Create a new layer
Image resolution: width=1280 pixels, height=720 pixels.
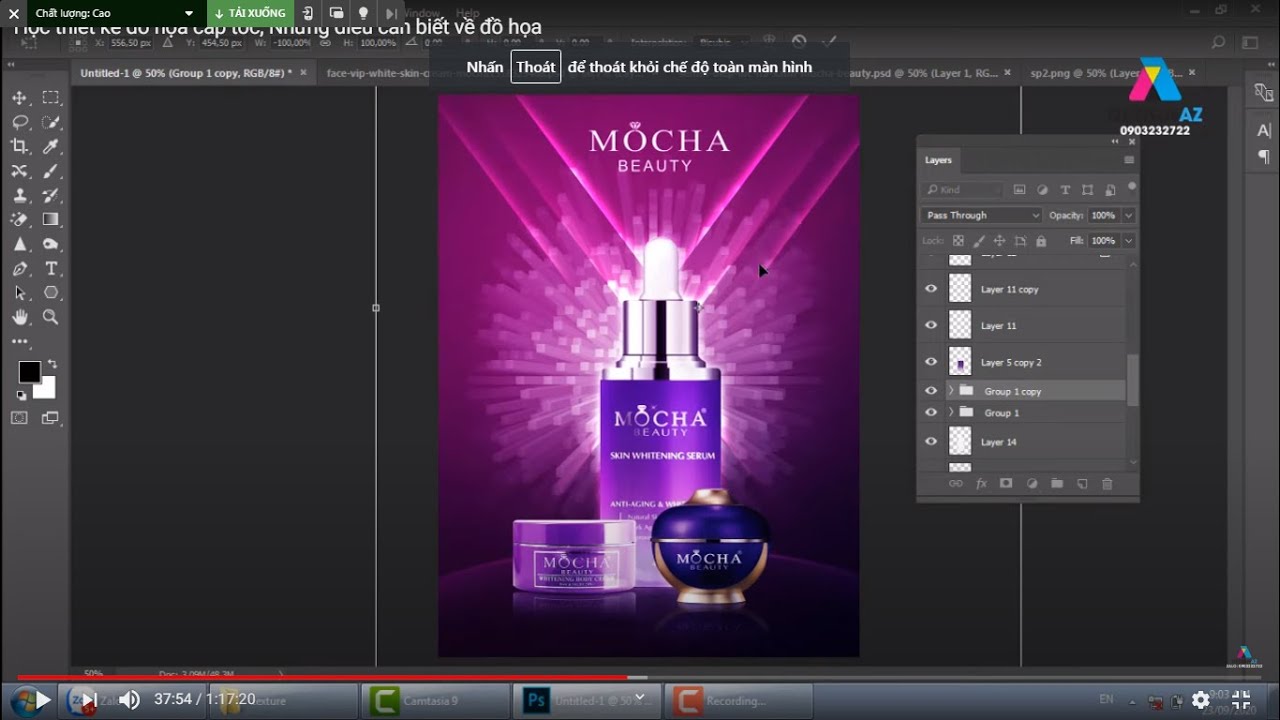click(1082, 483)
